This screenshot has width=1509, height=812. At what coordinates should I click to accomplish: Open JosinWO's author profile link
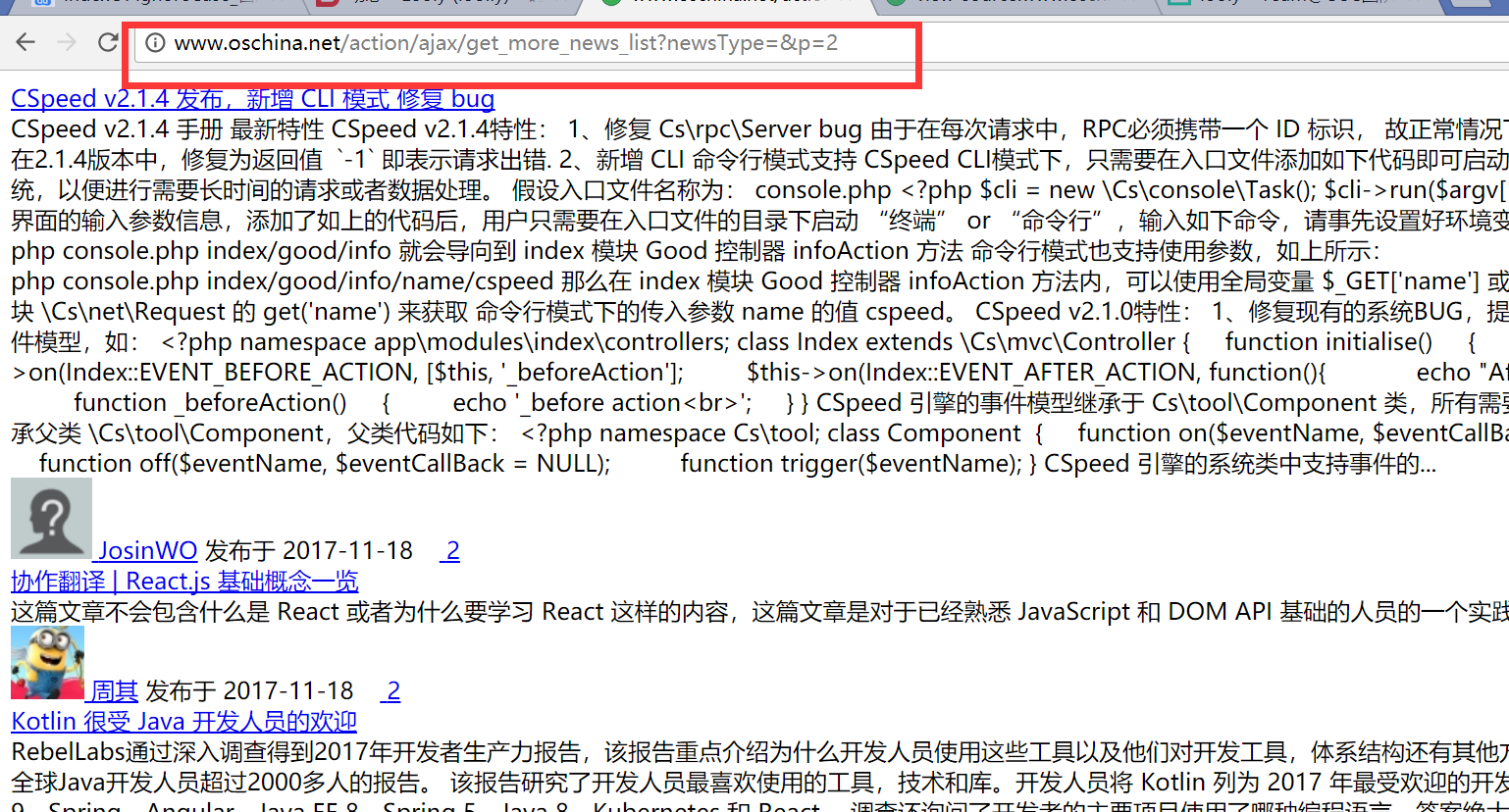click(146, 551)
